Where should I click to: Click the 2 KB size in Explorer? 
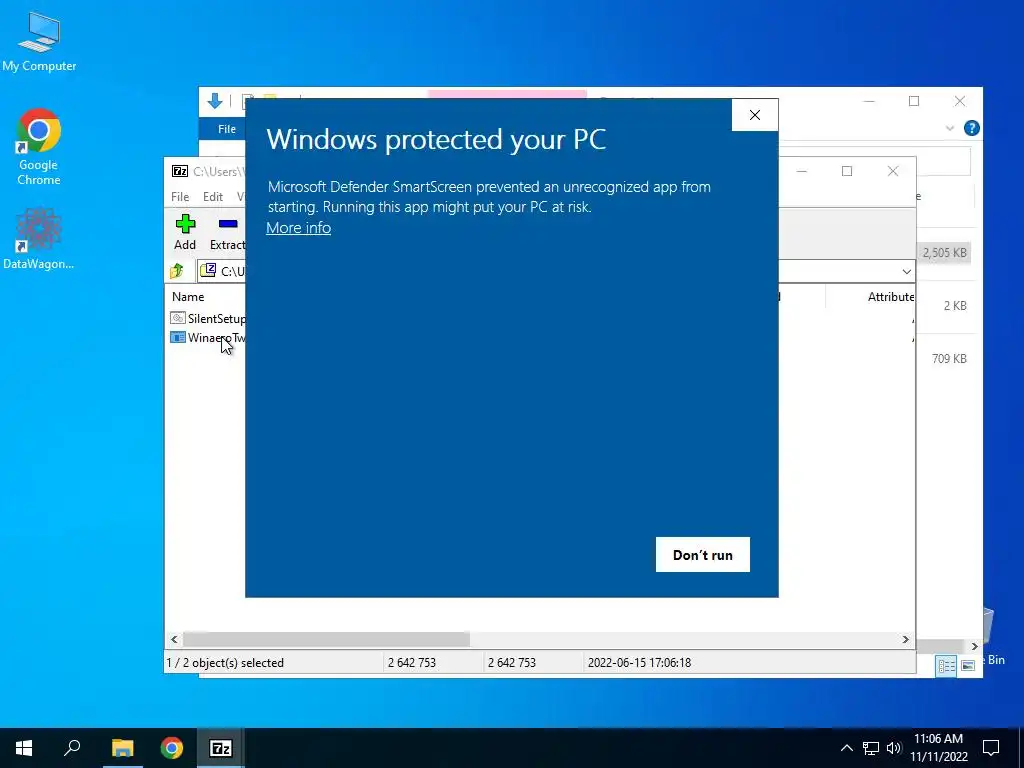pos(955,306)
